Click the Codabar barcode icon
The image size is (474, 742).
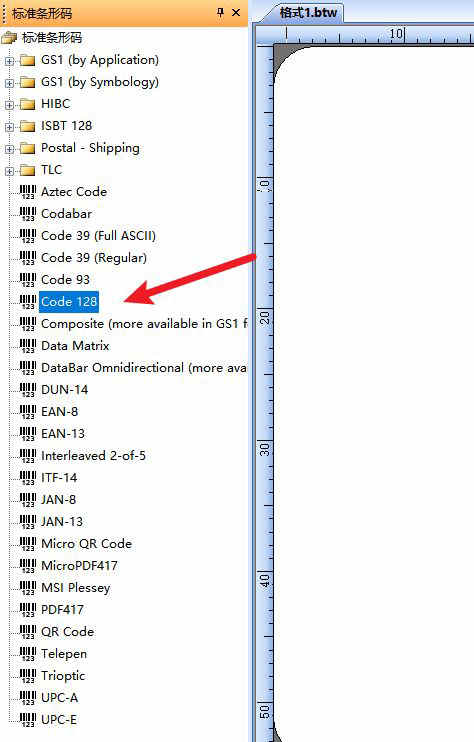(28, 214)
